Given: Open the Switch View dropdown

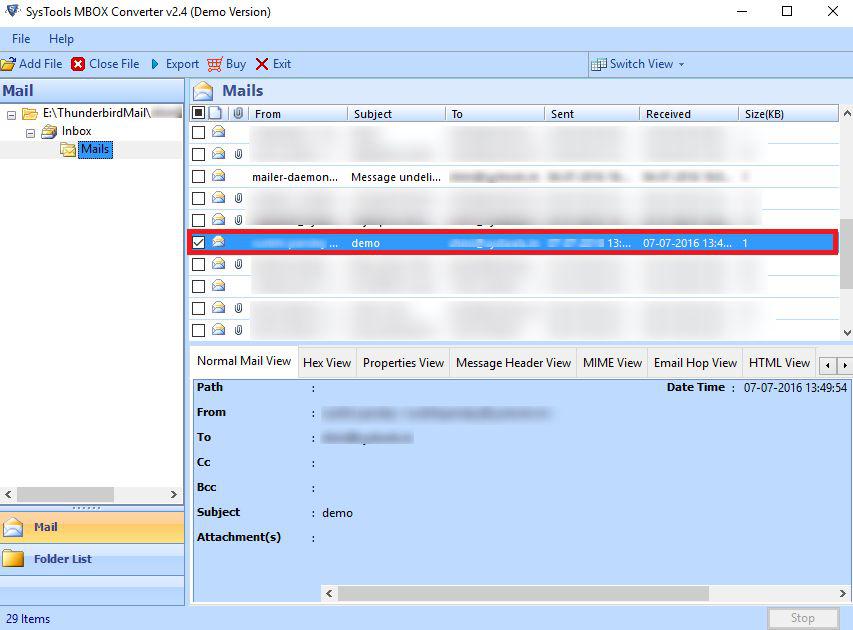Looking at the screenshot, I should pos(638,63).
